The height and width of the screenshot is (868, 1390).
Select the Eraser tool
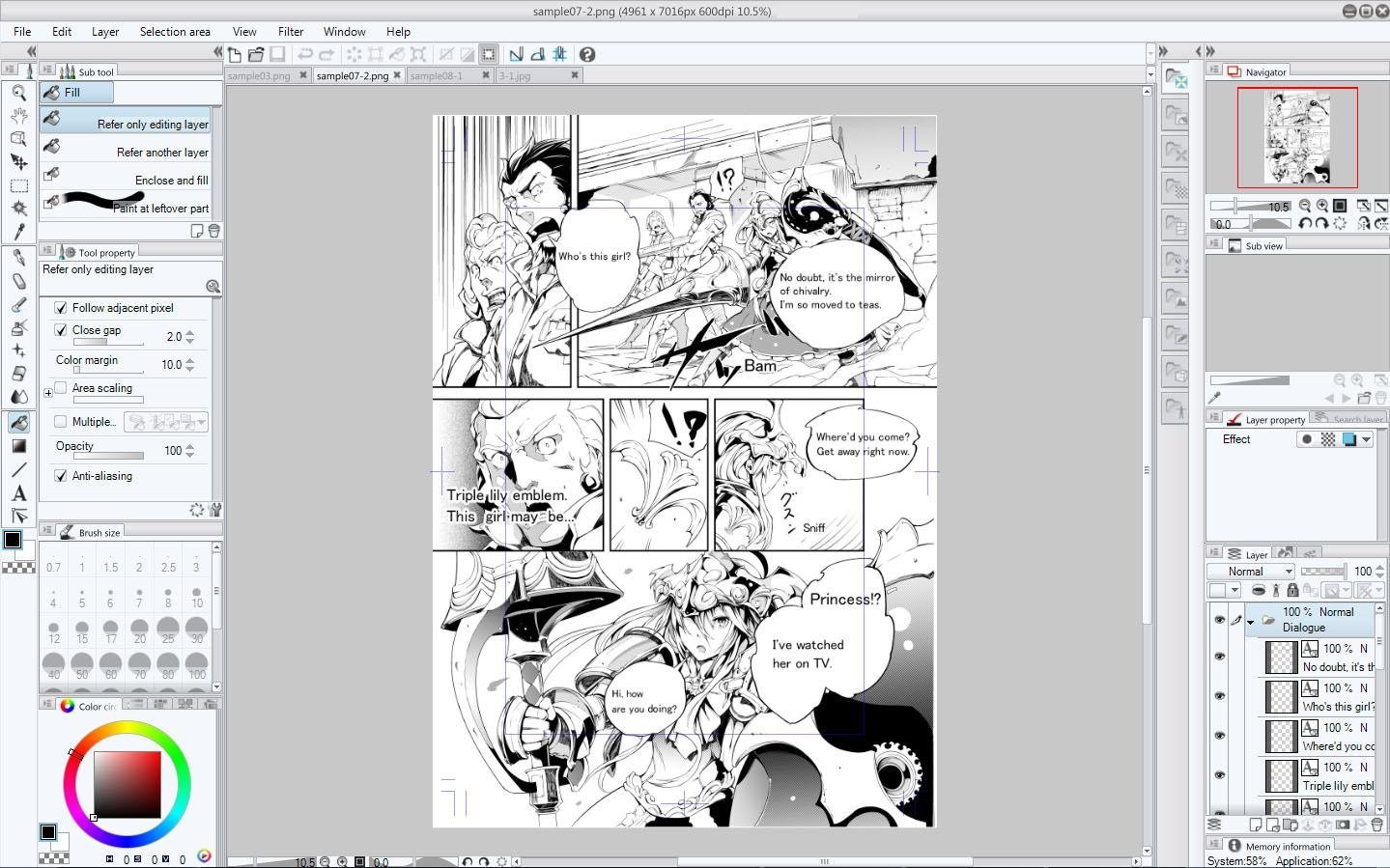click(18, 374)
